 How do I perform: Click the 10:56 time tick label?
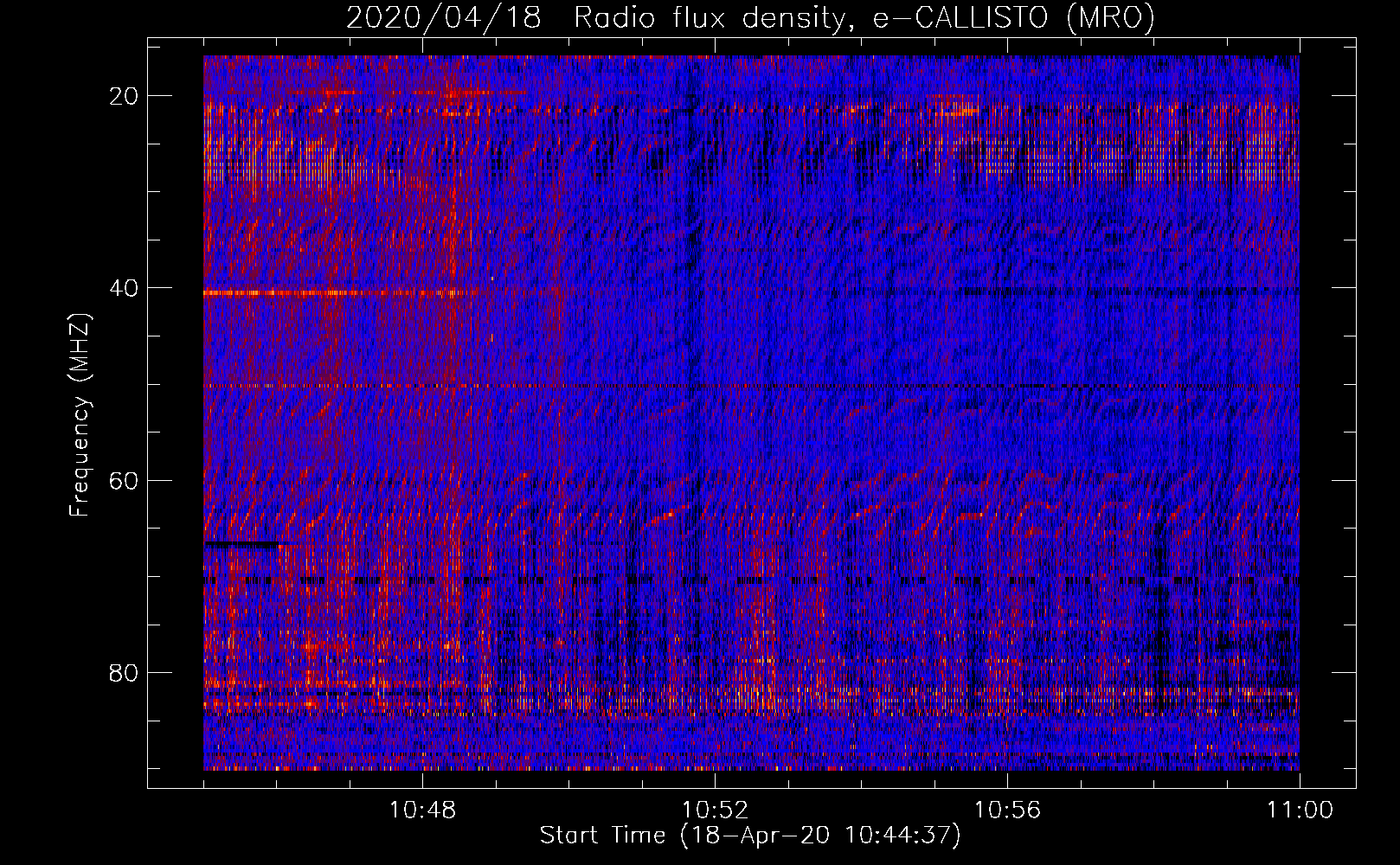click(1007, 811)
